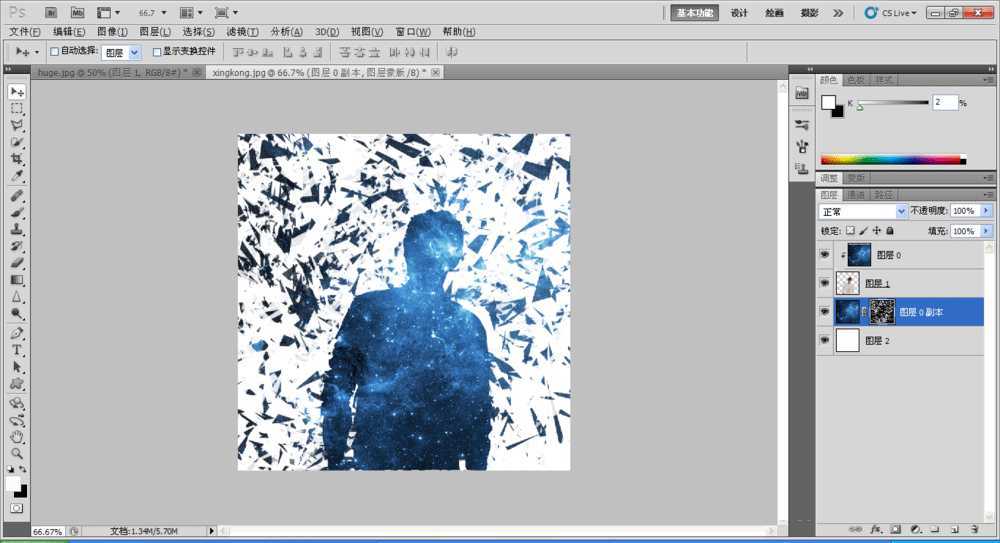Image resolution: width=1000 pixels, height=543 pixels.
Task: Select the Type (T) tool
Action: tap(17, 350)
